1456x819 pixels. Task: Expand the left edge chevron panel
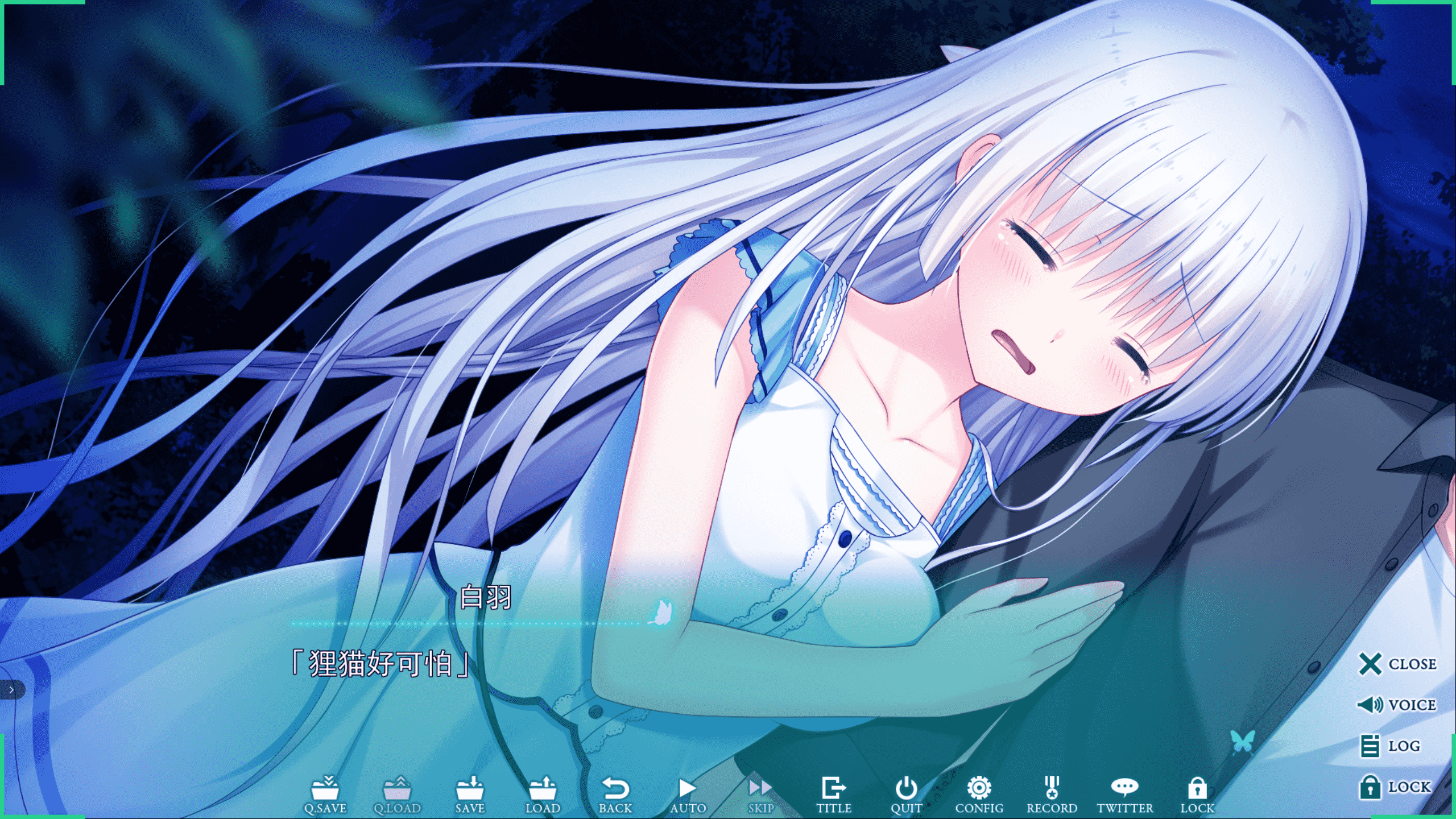[11, 690]
